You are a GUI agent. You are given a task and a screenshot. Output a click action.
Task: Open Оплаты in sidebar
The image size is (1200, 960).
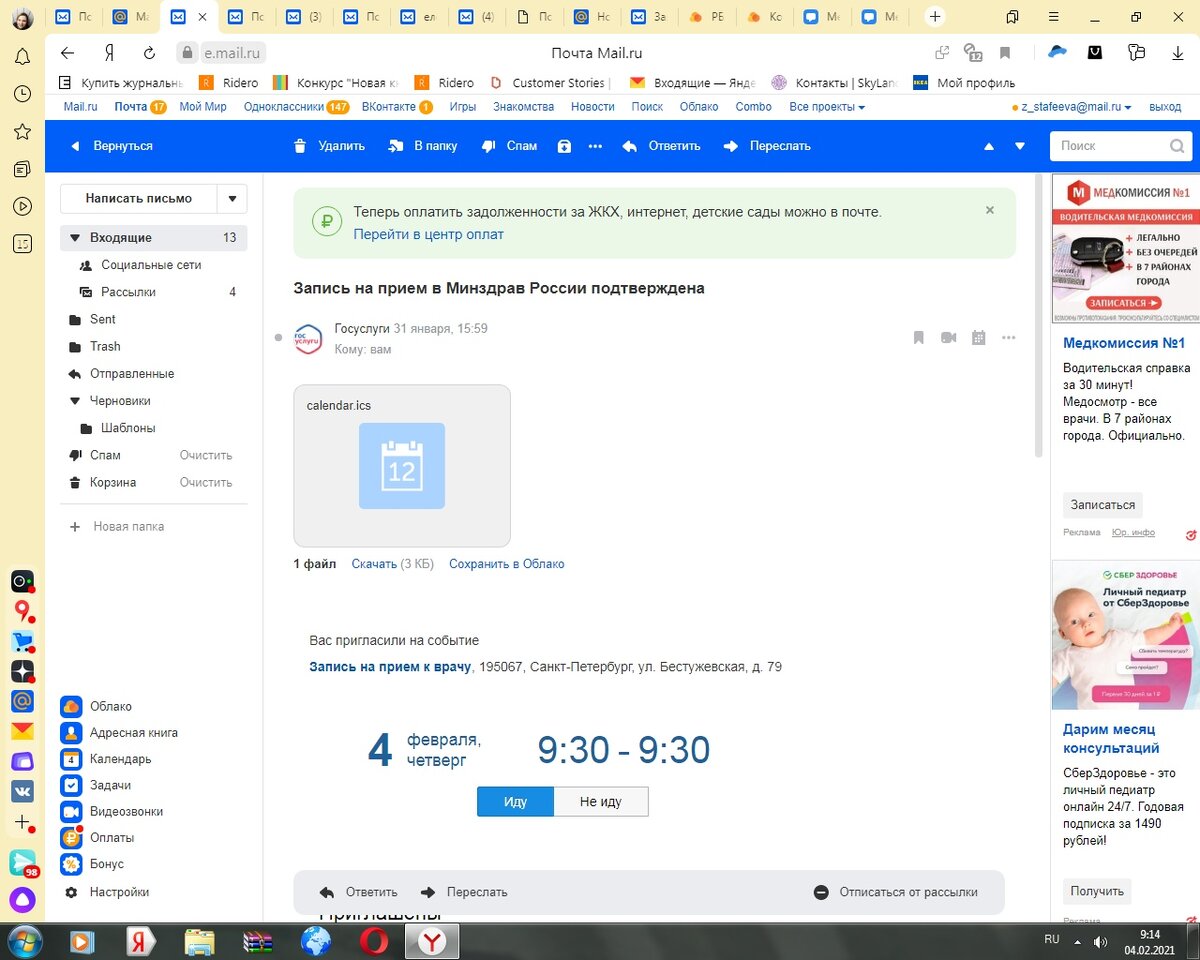point(111,837)
